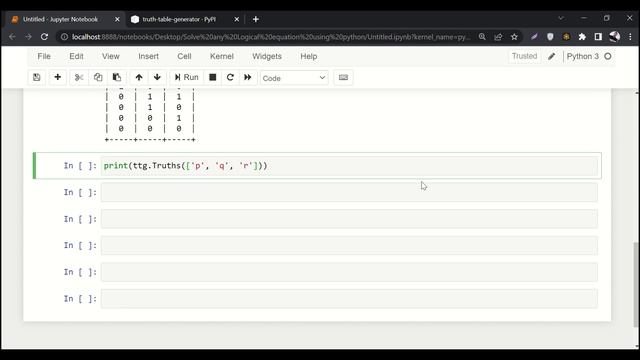Open the Insert menu
The image size is (640, 360).
tap(149, 56)
